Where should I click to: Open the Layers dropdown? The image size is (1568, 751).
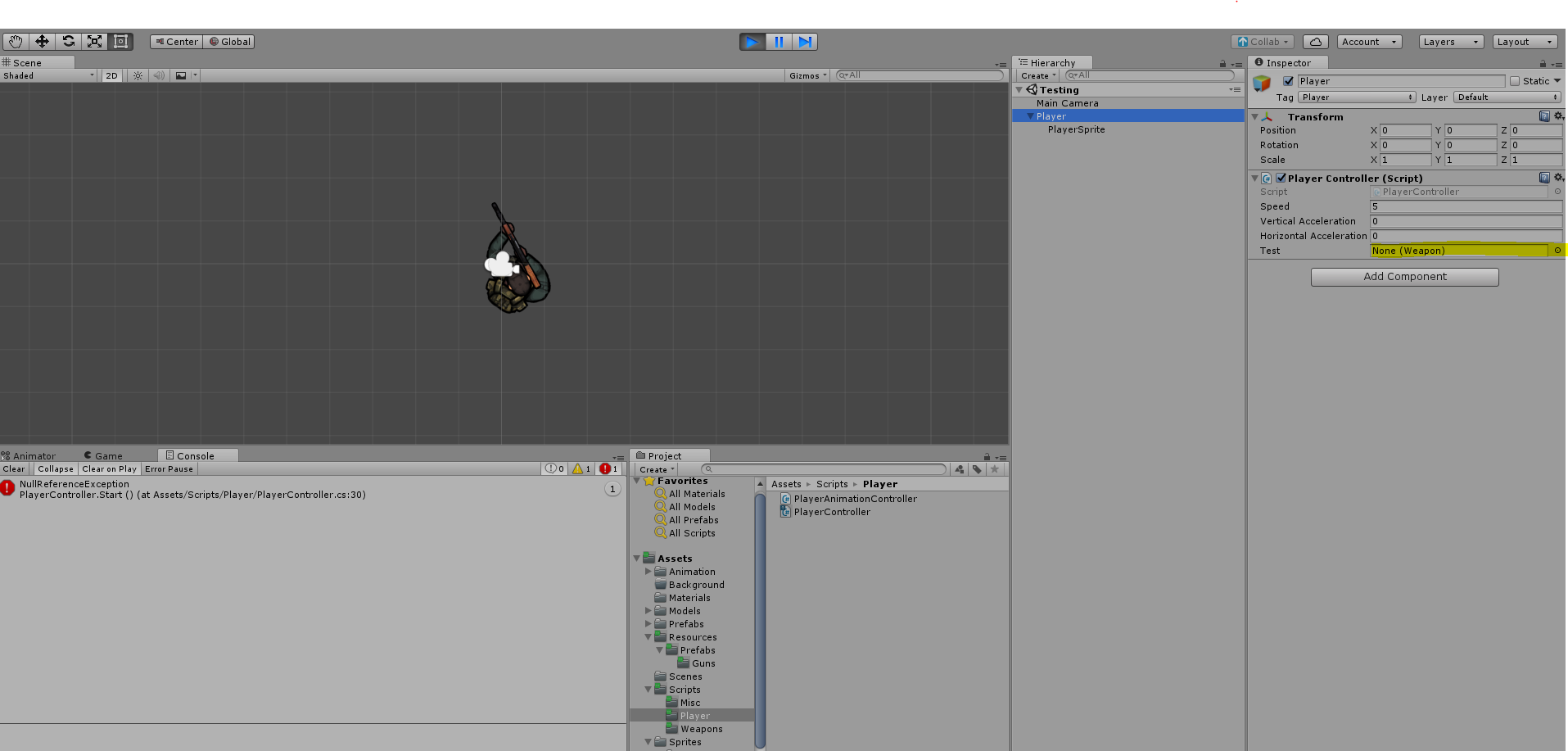pos(1451,42)
